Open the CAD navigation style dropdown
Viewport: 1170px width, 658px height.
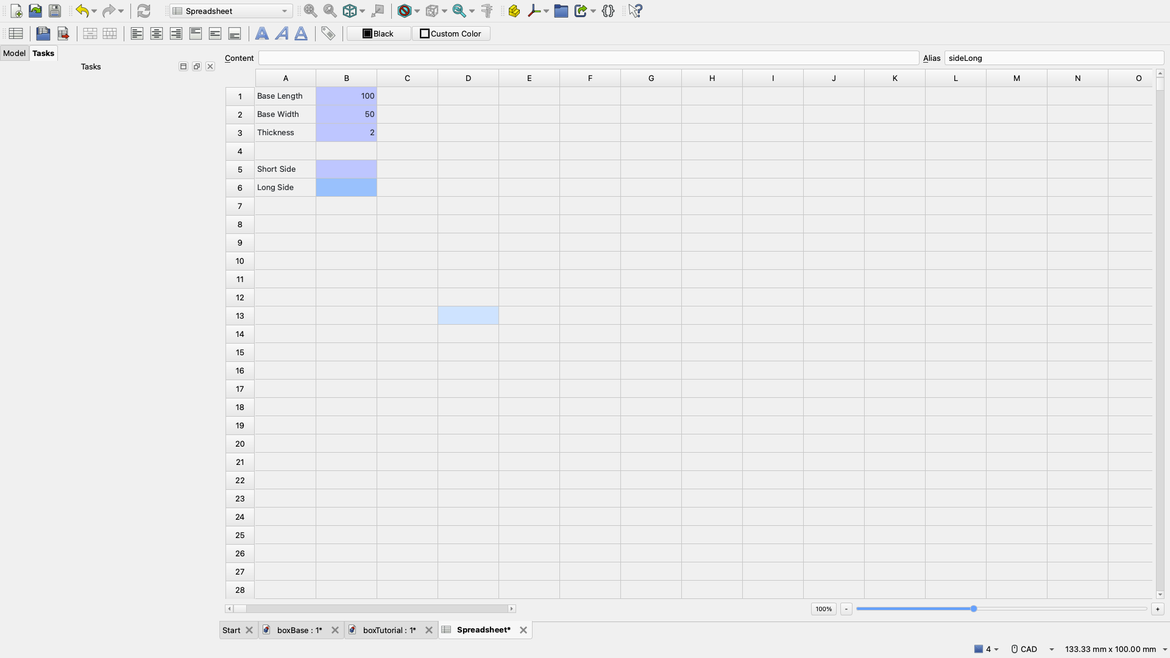click(1037, 648)
